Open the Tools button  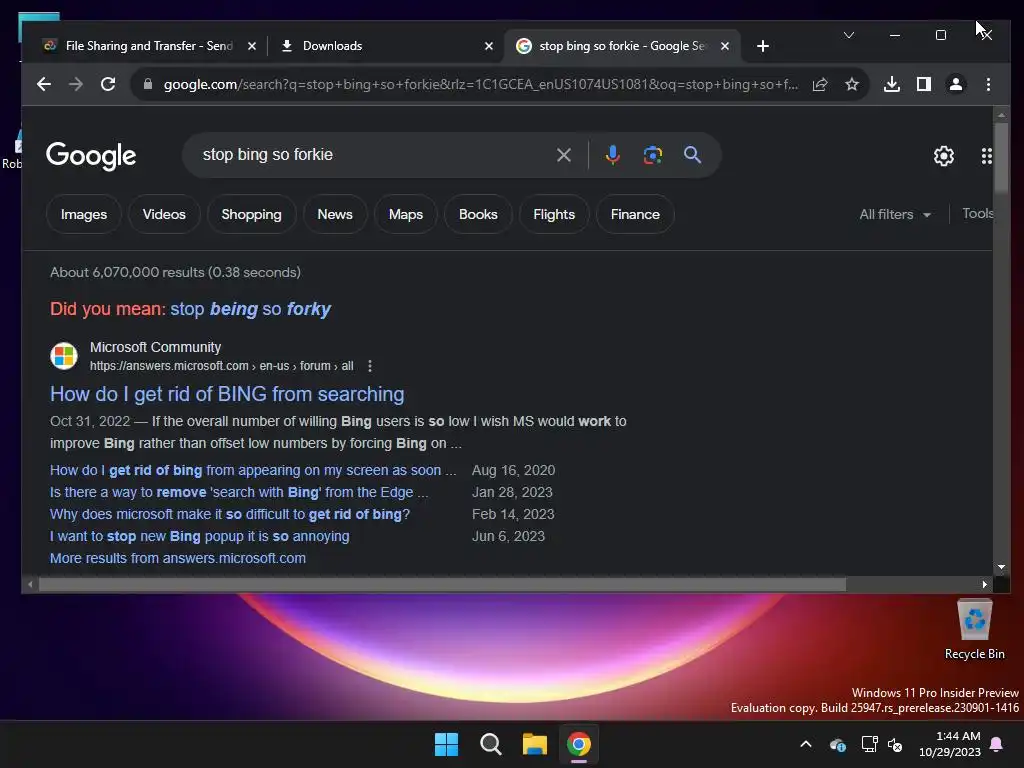[x=978, y=214]
